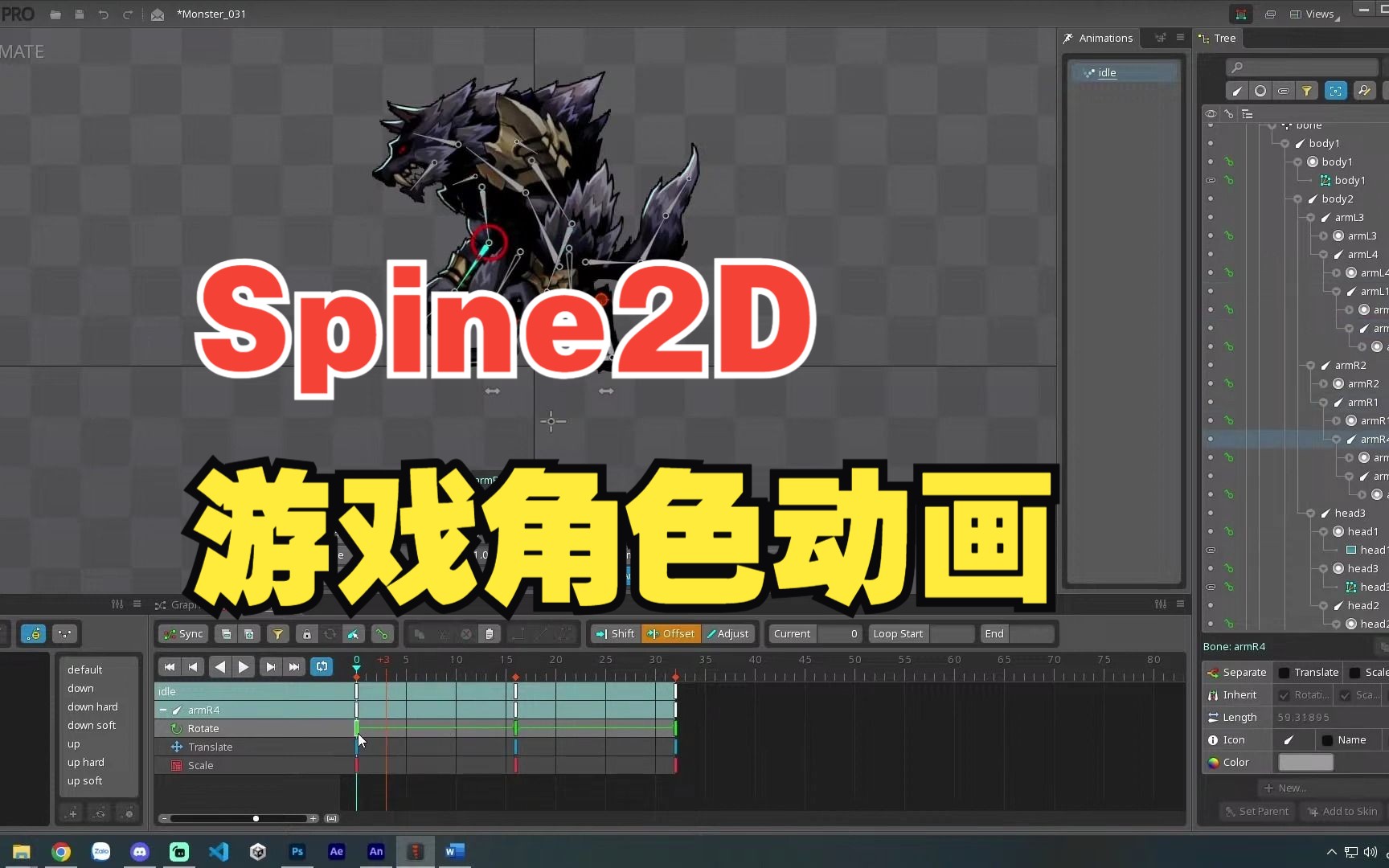
Task: Play the animation forward
Action: pyautogui.click(x=244, y=666)
